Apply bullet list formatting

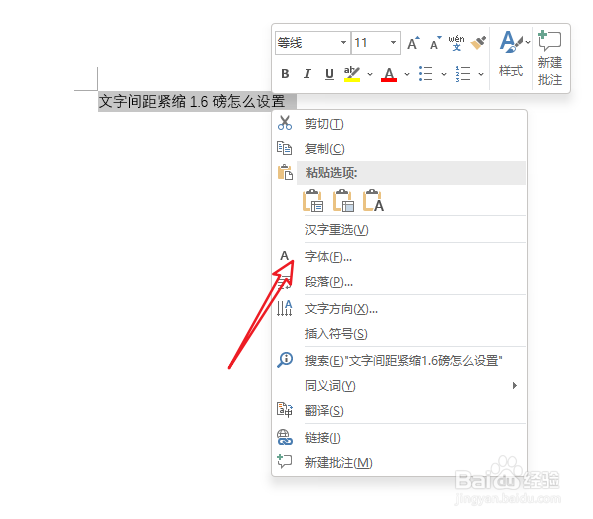point(426,74)
